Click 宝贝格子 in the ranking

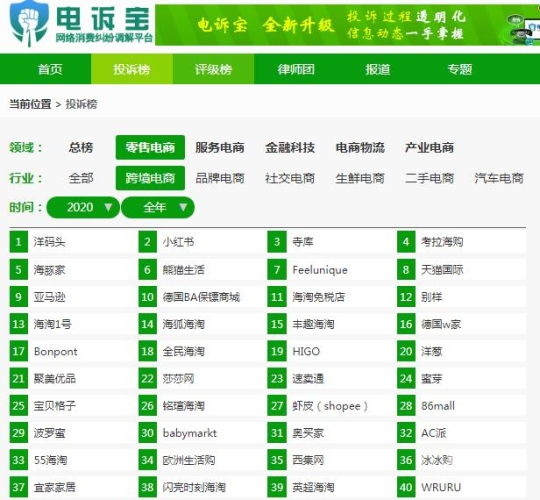tap(54, 406)
